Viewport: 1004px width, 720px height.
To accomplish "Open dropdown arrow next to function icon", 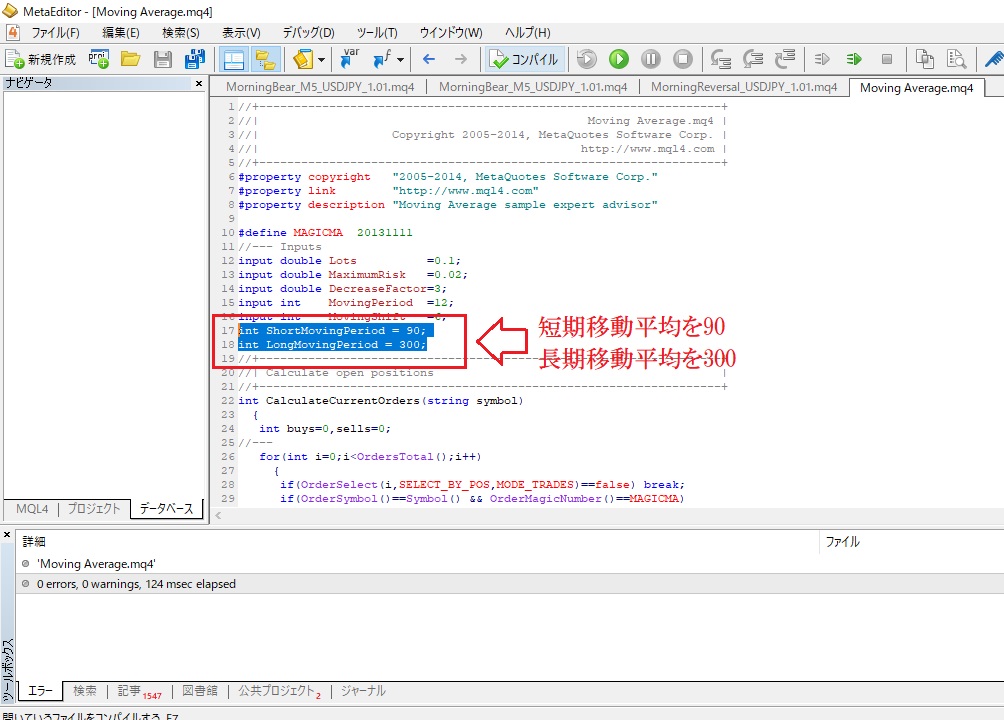I will pos(400,60).
